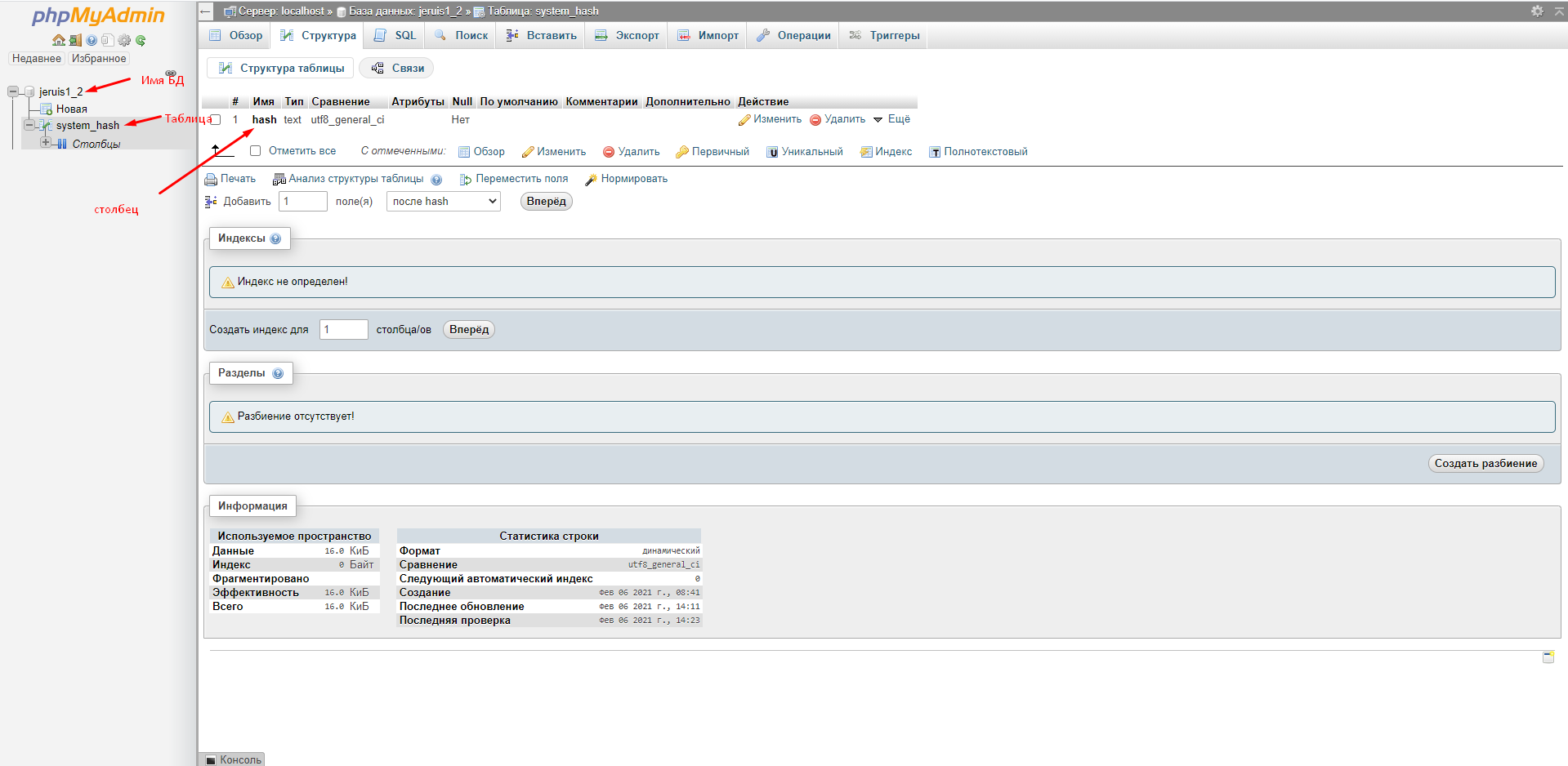
Task: Expand the Столбцы tree node
Action: coord(46,143)
